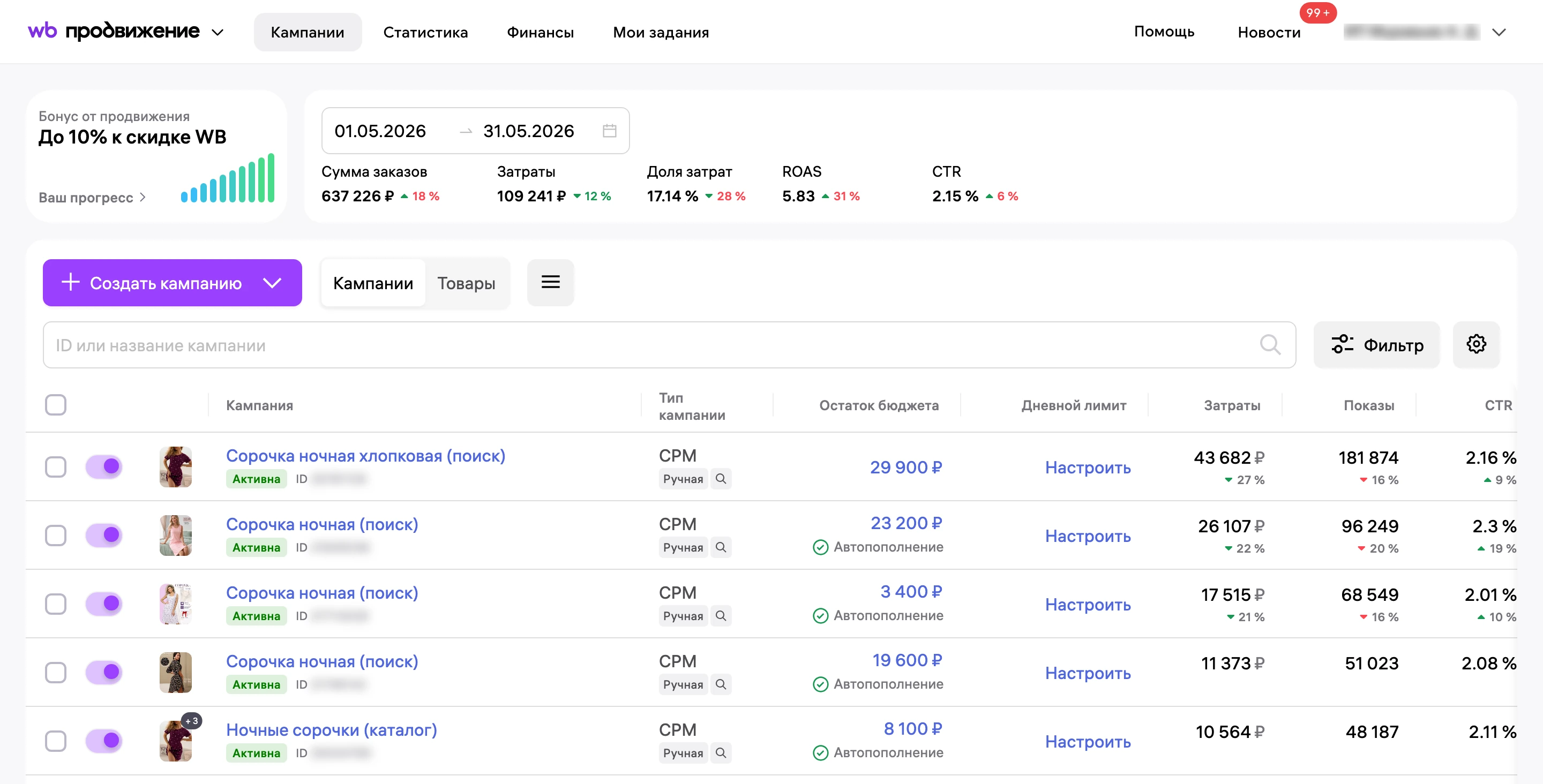Toggle the switch in the 23 200 ₽ campaign row
Screen dimensions: 1543x784
coord(103,535)
